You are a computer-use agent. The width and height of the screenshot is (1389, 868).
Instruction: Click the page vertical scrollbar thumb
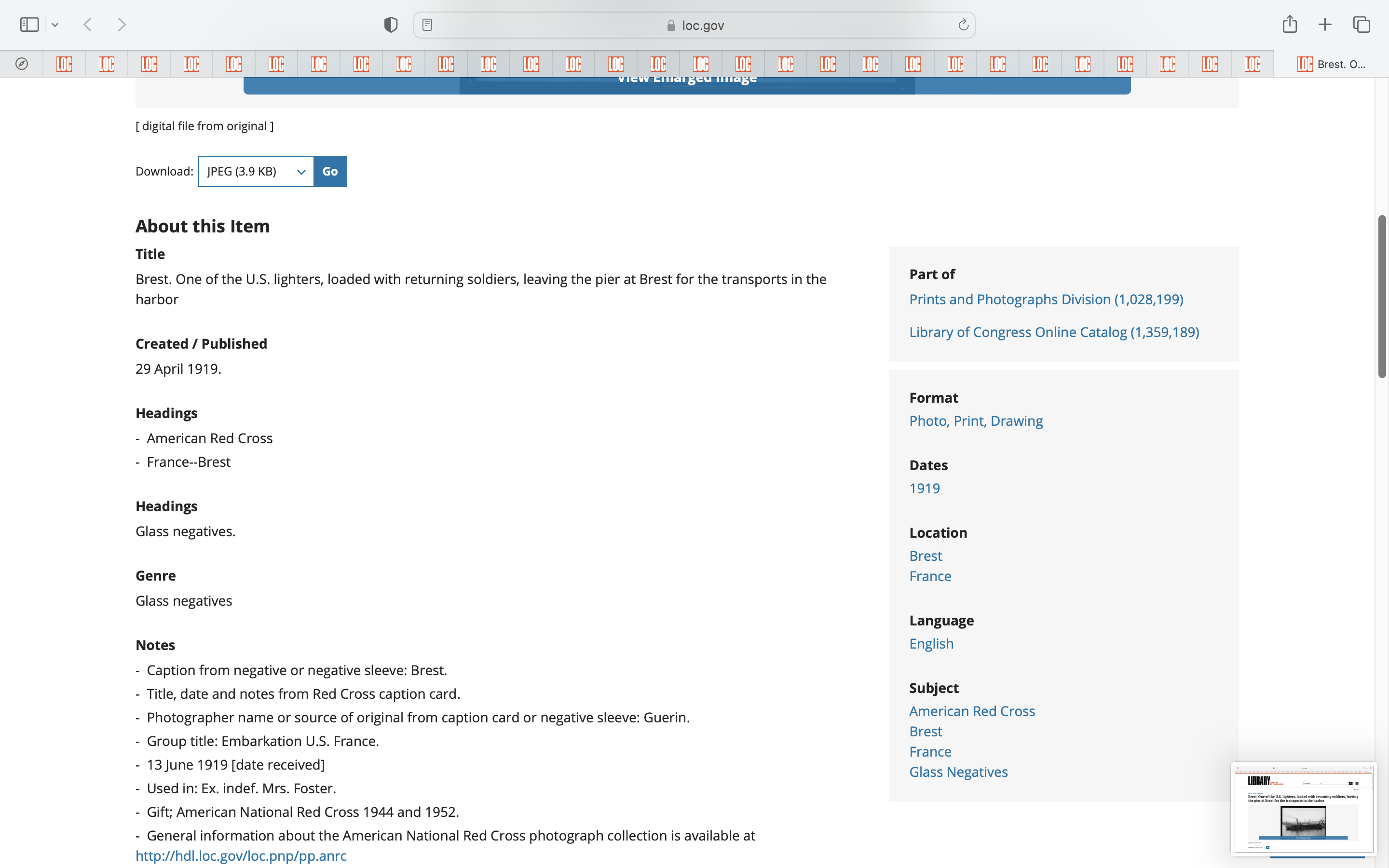(1382, 296)
